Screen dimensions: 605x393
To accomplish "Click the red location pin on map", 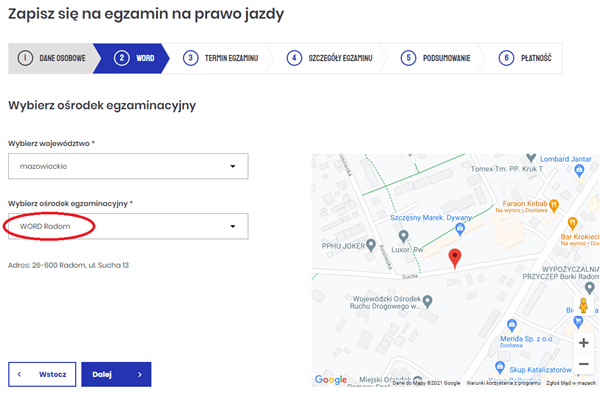I will click(455, 258).
